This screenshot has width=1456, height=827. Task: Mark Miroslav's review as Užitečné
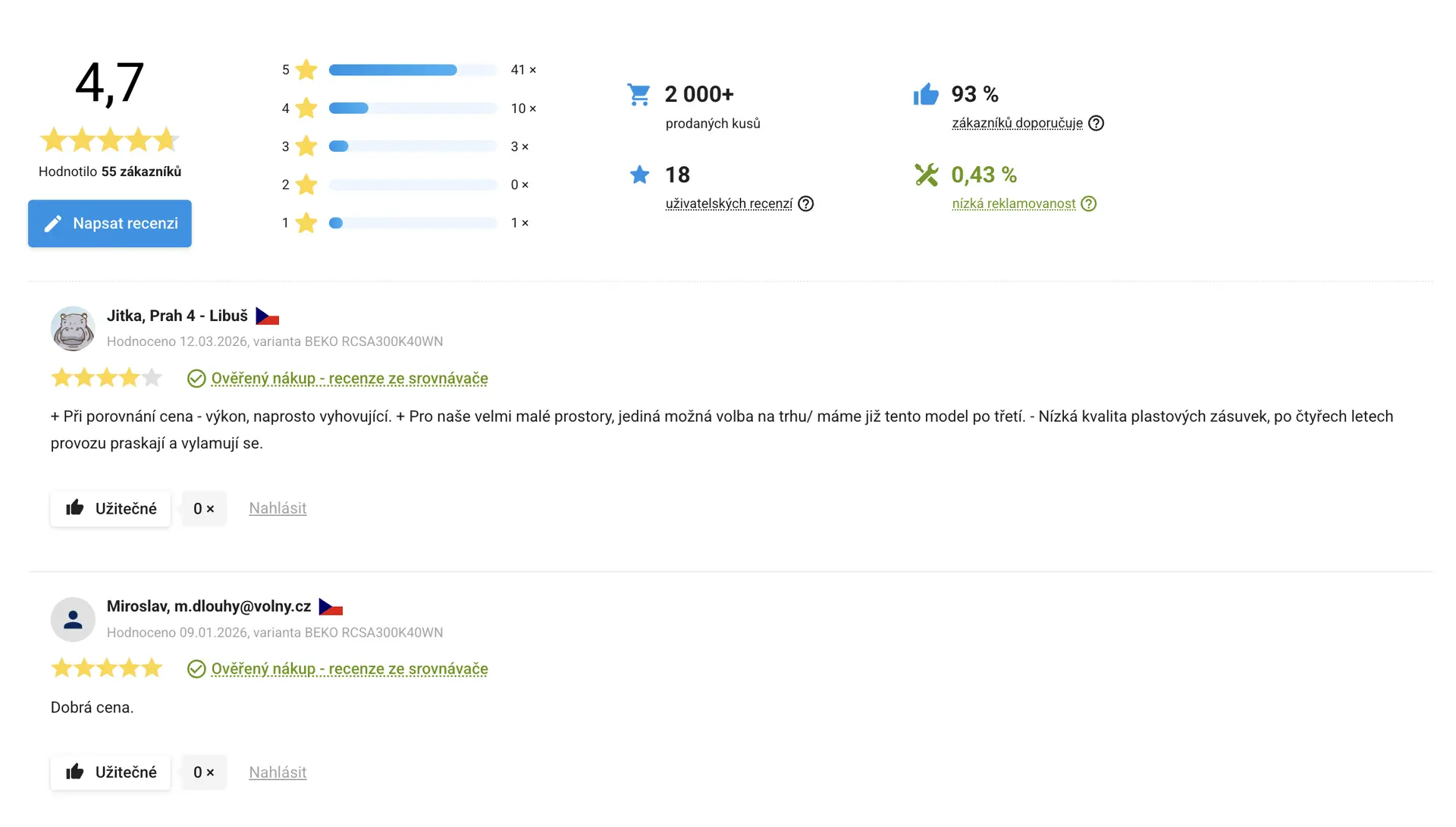click(x=111, y=772)
